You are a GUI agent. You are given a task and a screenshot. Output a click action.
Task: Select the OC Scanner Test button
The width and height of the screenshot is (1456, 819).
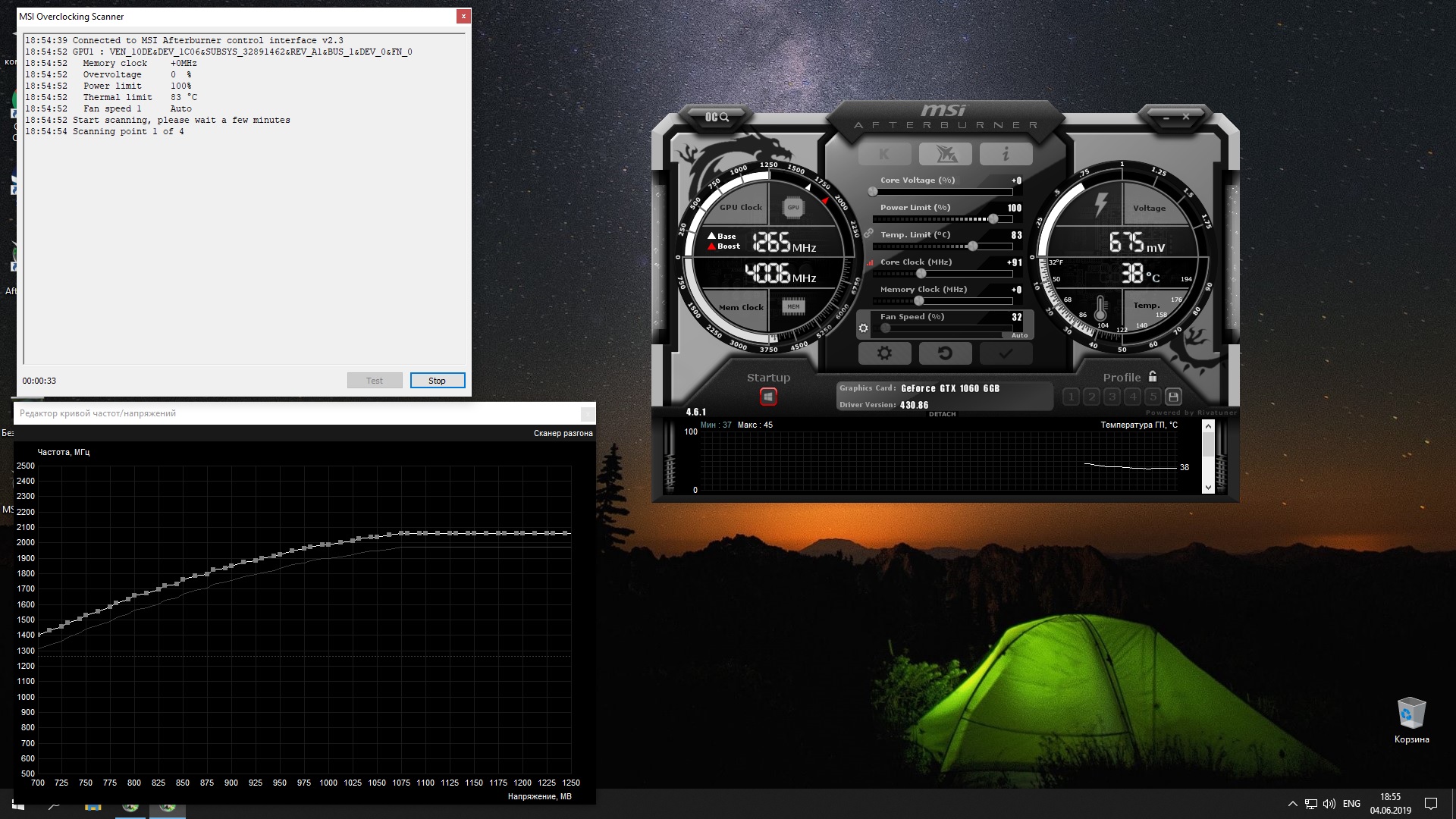pyautogui.click(x=374, y=380)
